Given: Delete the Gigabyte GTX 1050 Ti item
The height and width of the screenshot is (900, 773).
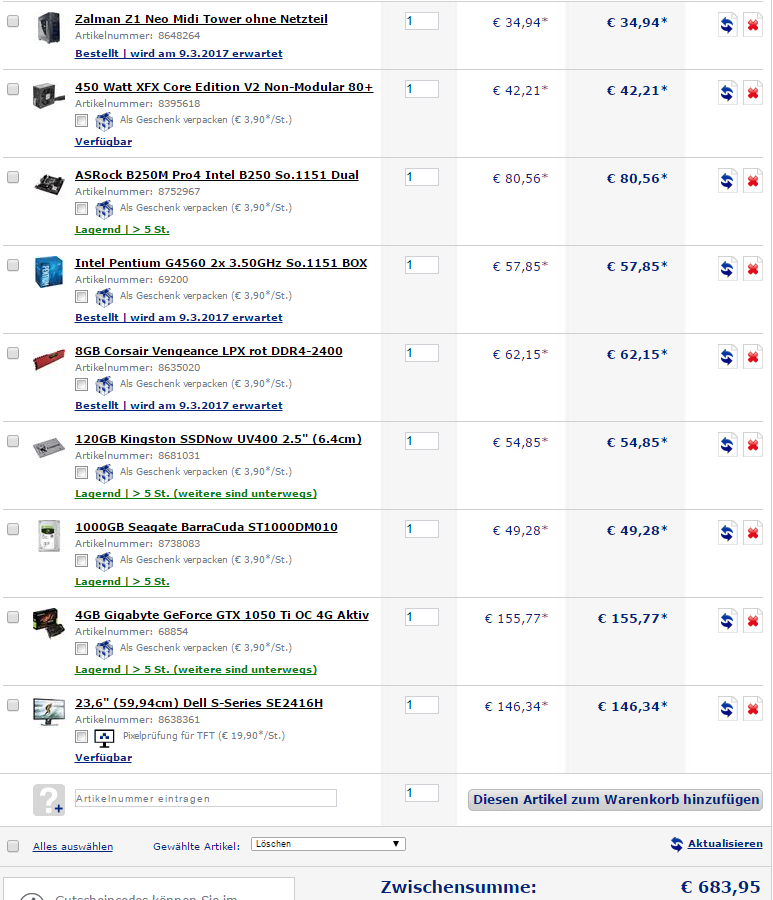Looking at the screenshot, I should 752,621.
